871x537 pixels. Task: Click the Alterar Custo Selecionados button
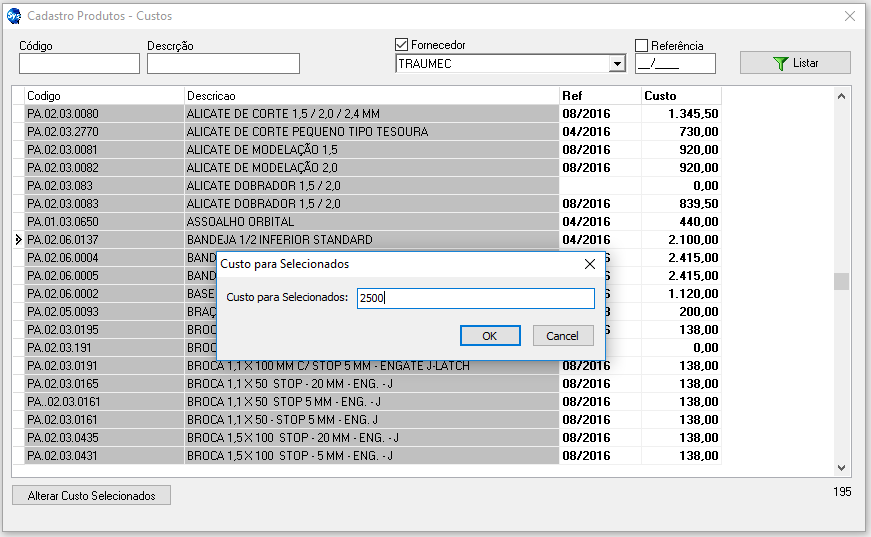(x=91, y=496)
